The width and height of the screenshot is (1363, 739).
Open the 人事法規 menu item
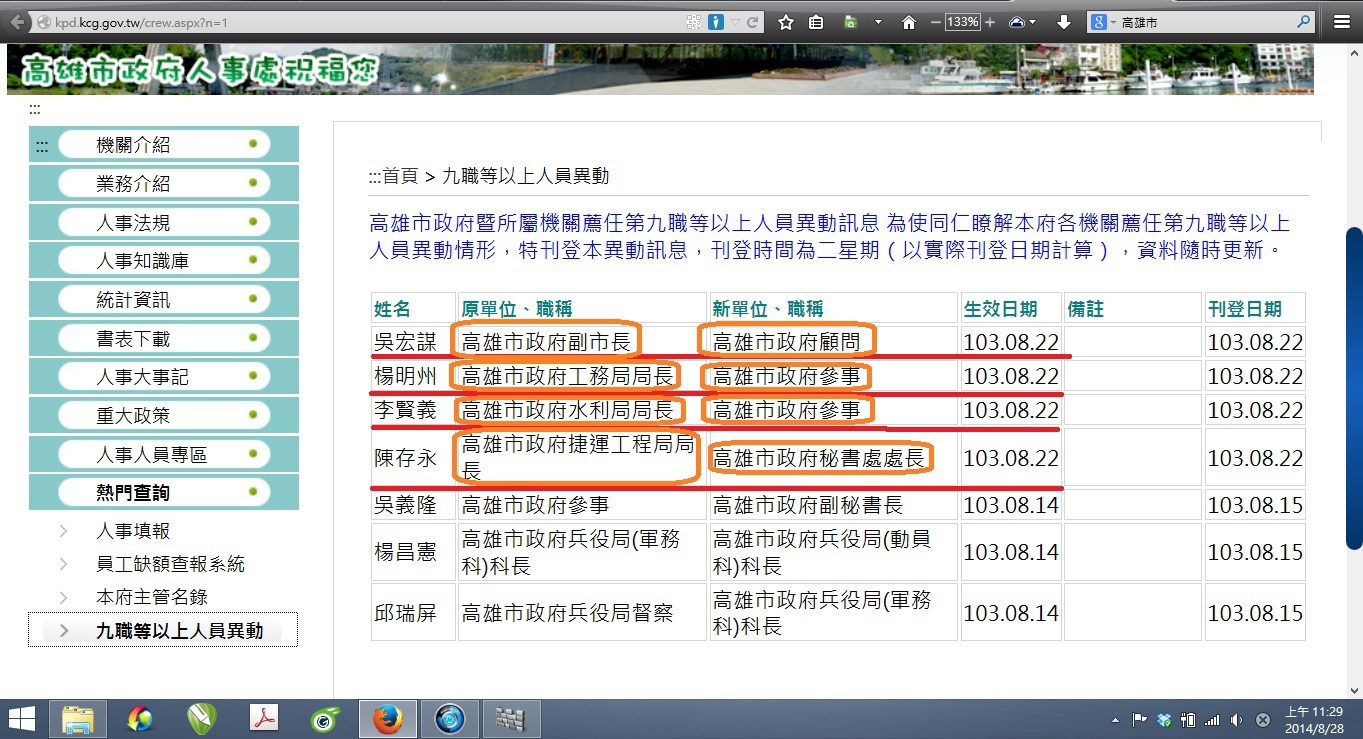[164, 222]
